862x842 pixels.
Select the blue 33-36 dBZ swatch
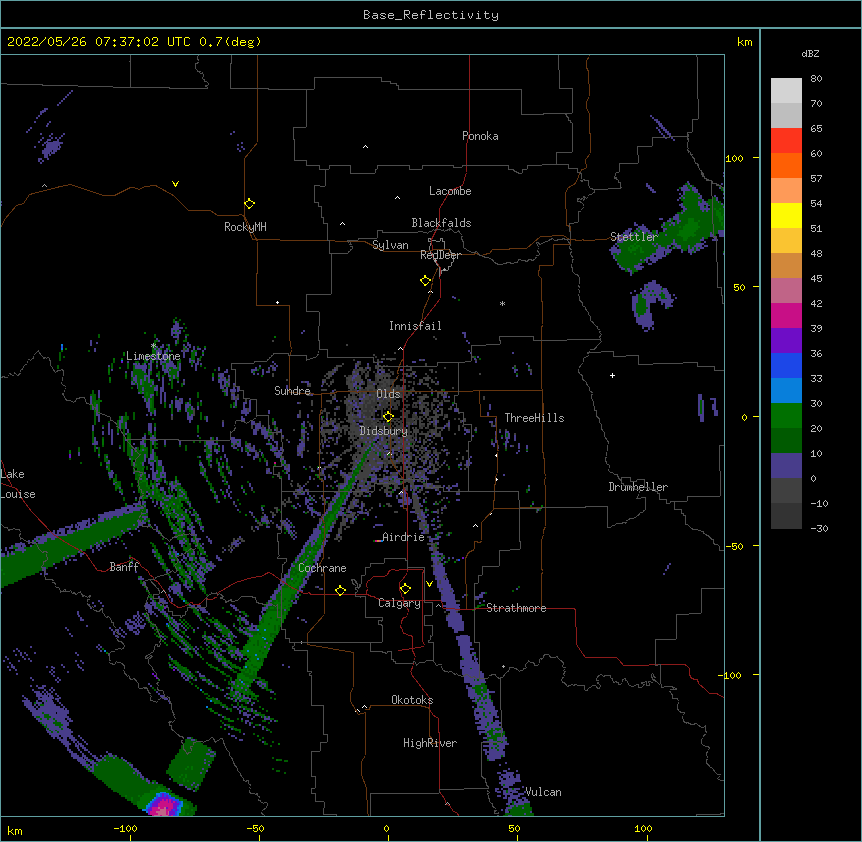[x=786, y=365]
